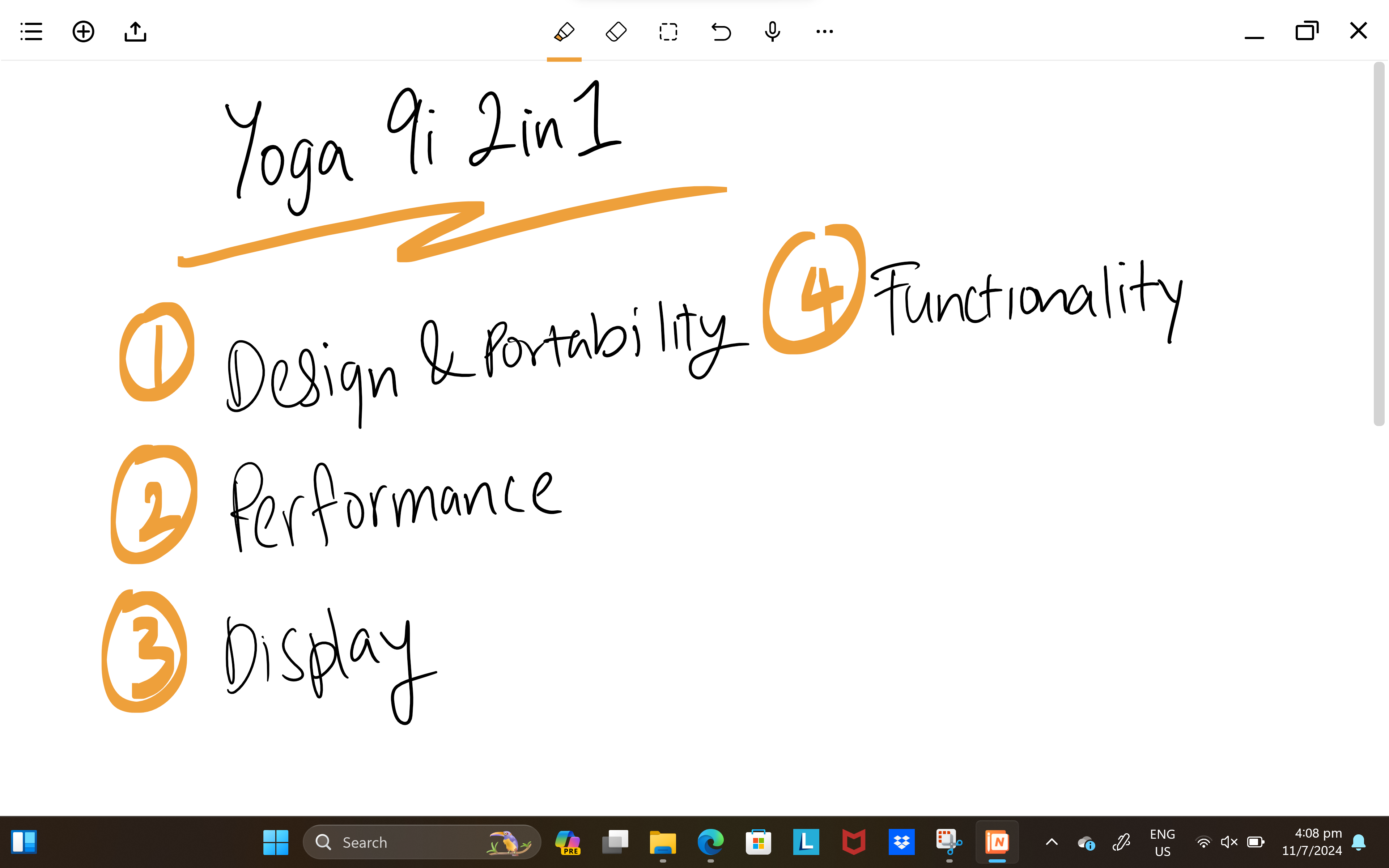
Task: Click the vertical scrollbar on the canvas
Action: click(1379, 244)
